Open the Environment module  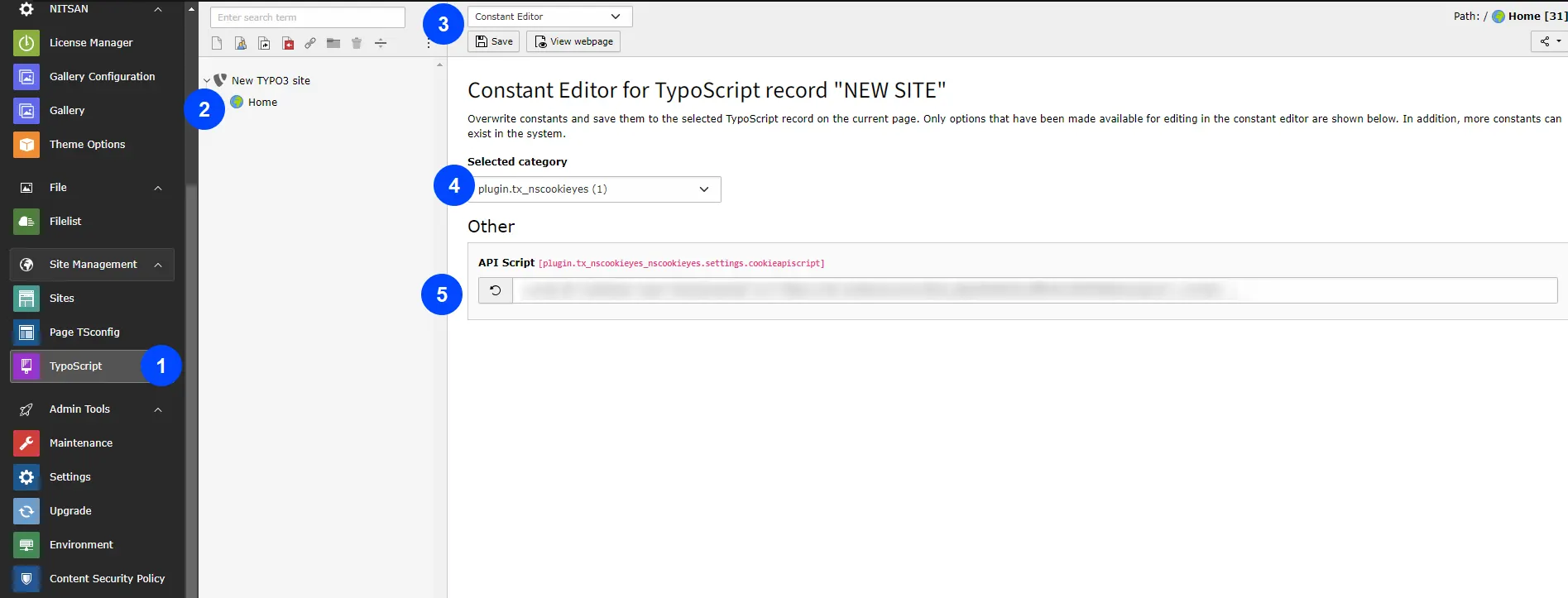[92, 545]
